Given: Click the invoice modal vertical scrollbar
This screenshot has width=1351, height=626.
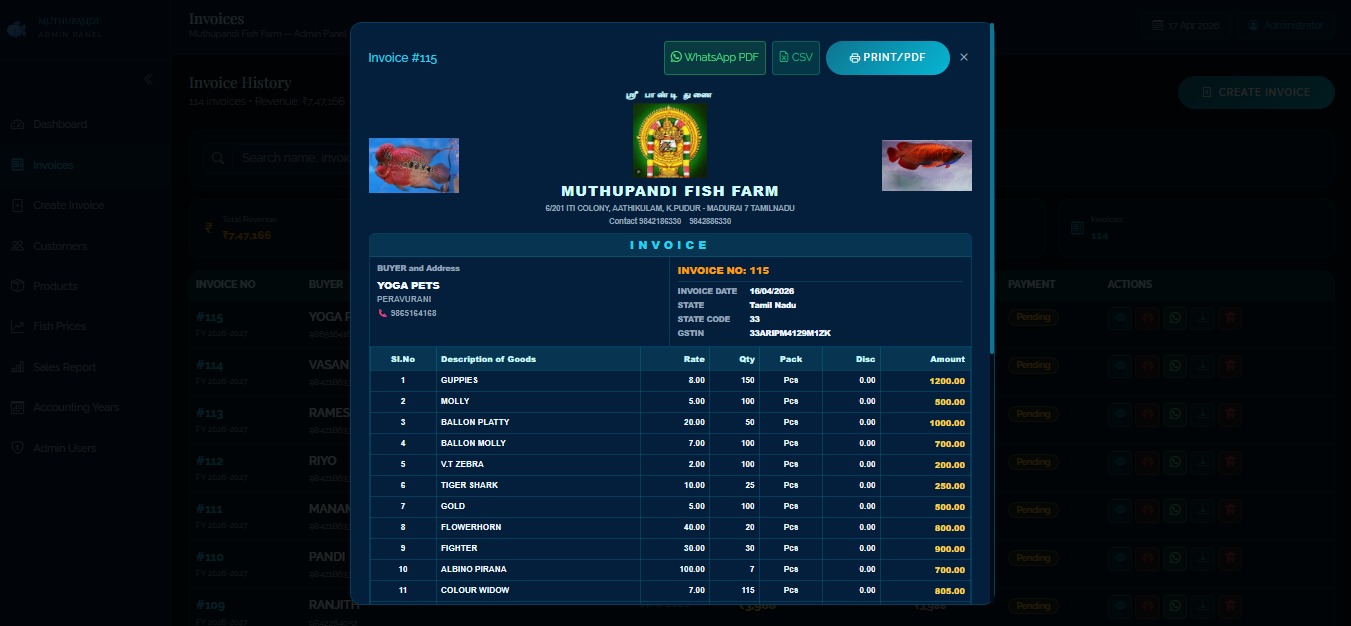Looking at the screenshot, I should pos(991,190).
